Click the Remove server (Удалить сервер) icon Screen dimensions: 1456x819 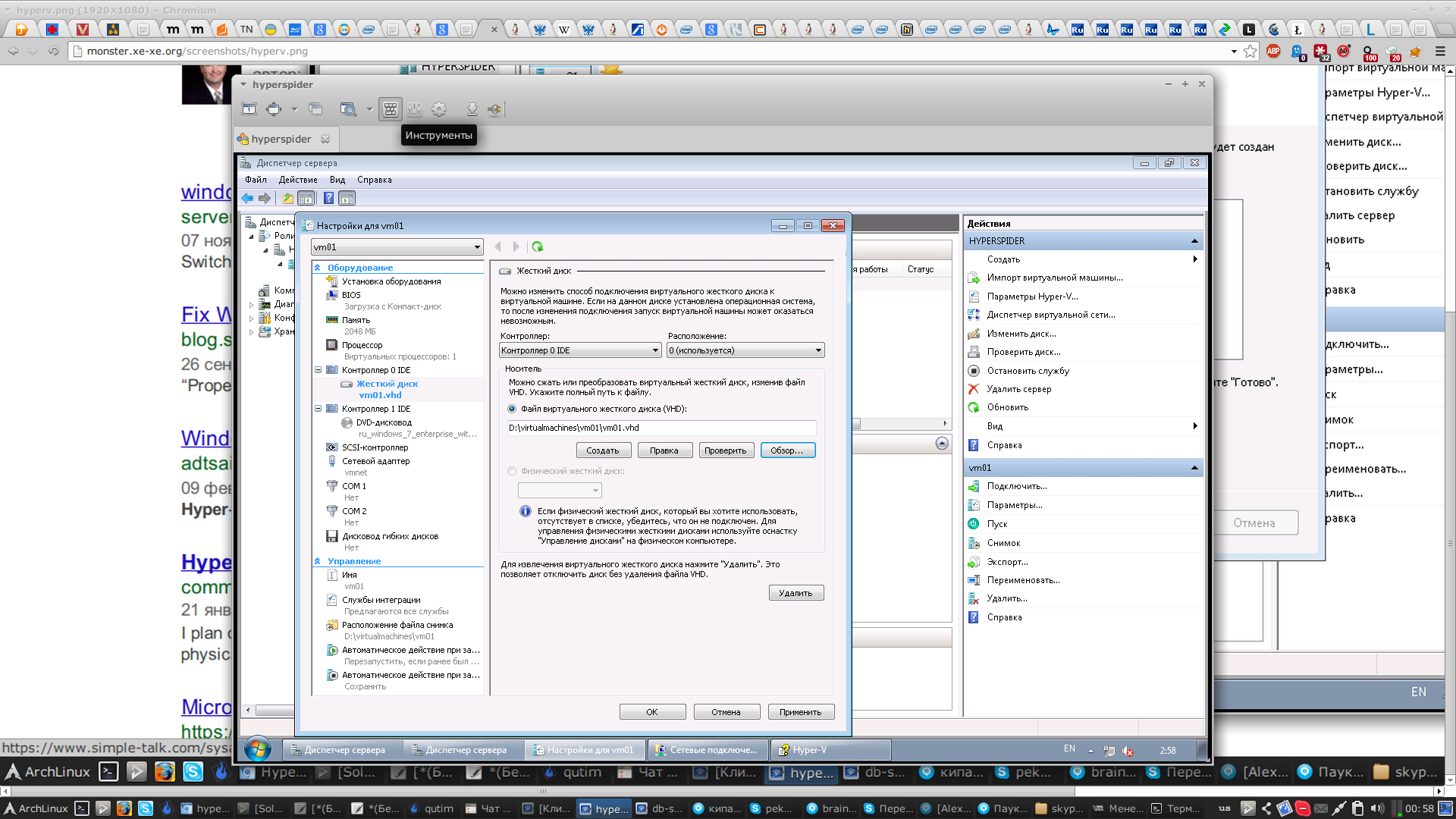[x=974, y=389]
